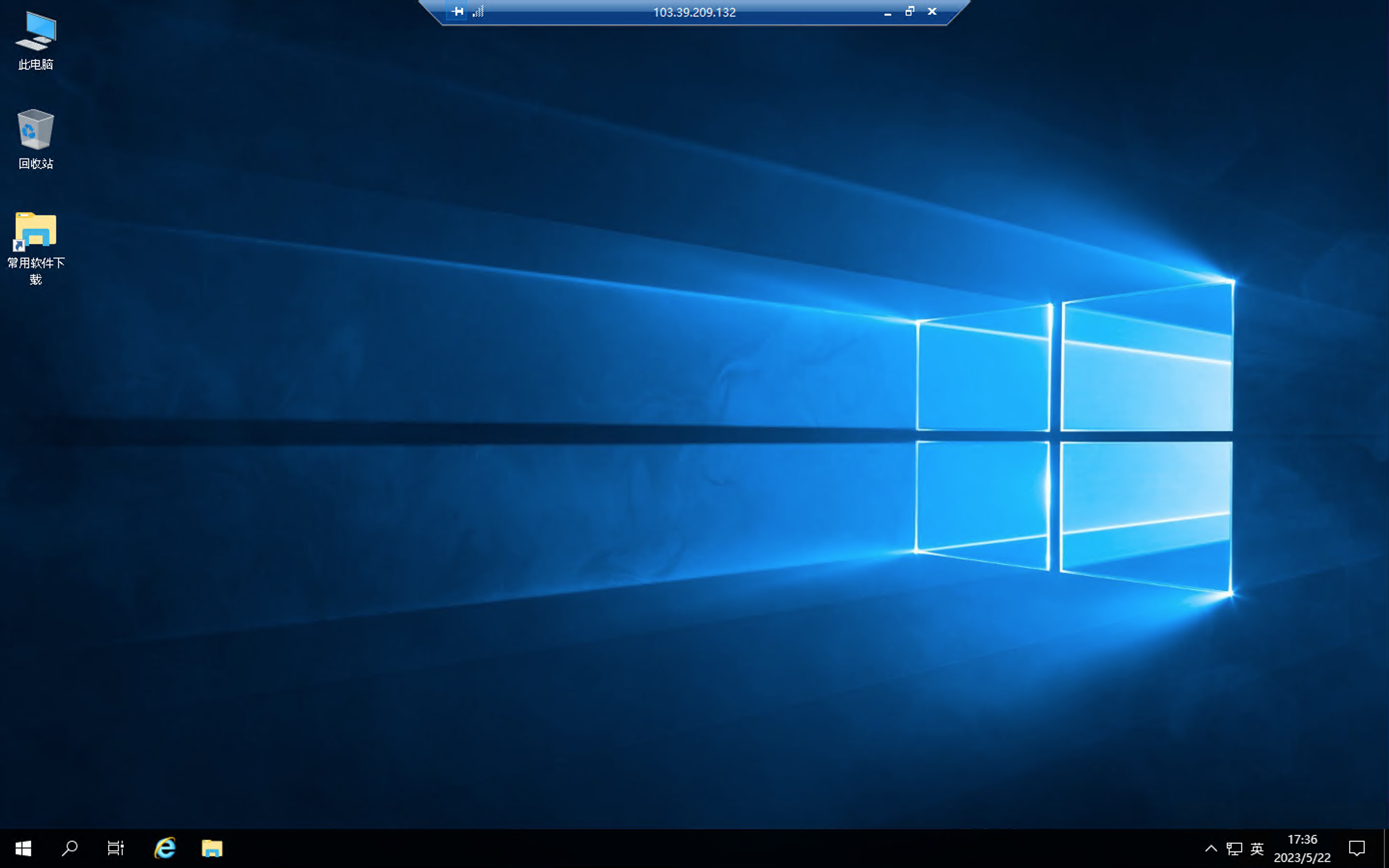Click Show Desktop sliver at taskbar end
This screenshot has height=868, width=1389.
point(1386,848)
